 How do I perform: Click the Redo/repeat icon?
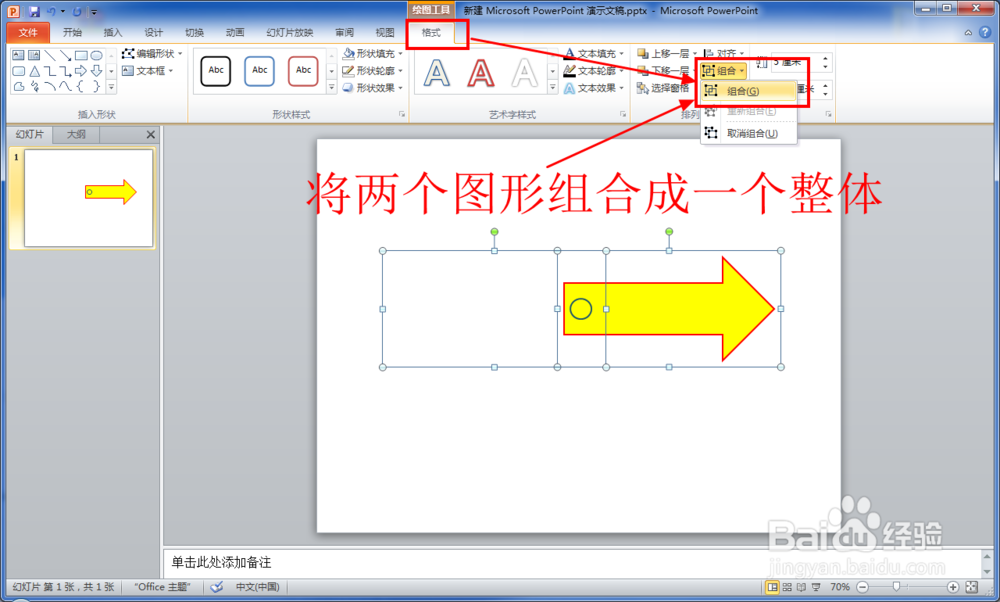(x=77, y=11)
